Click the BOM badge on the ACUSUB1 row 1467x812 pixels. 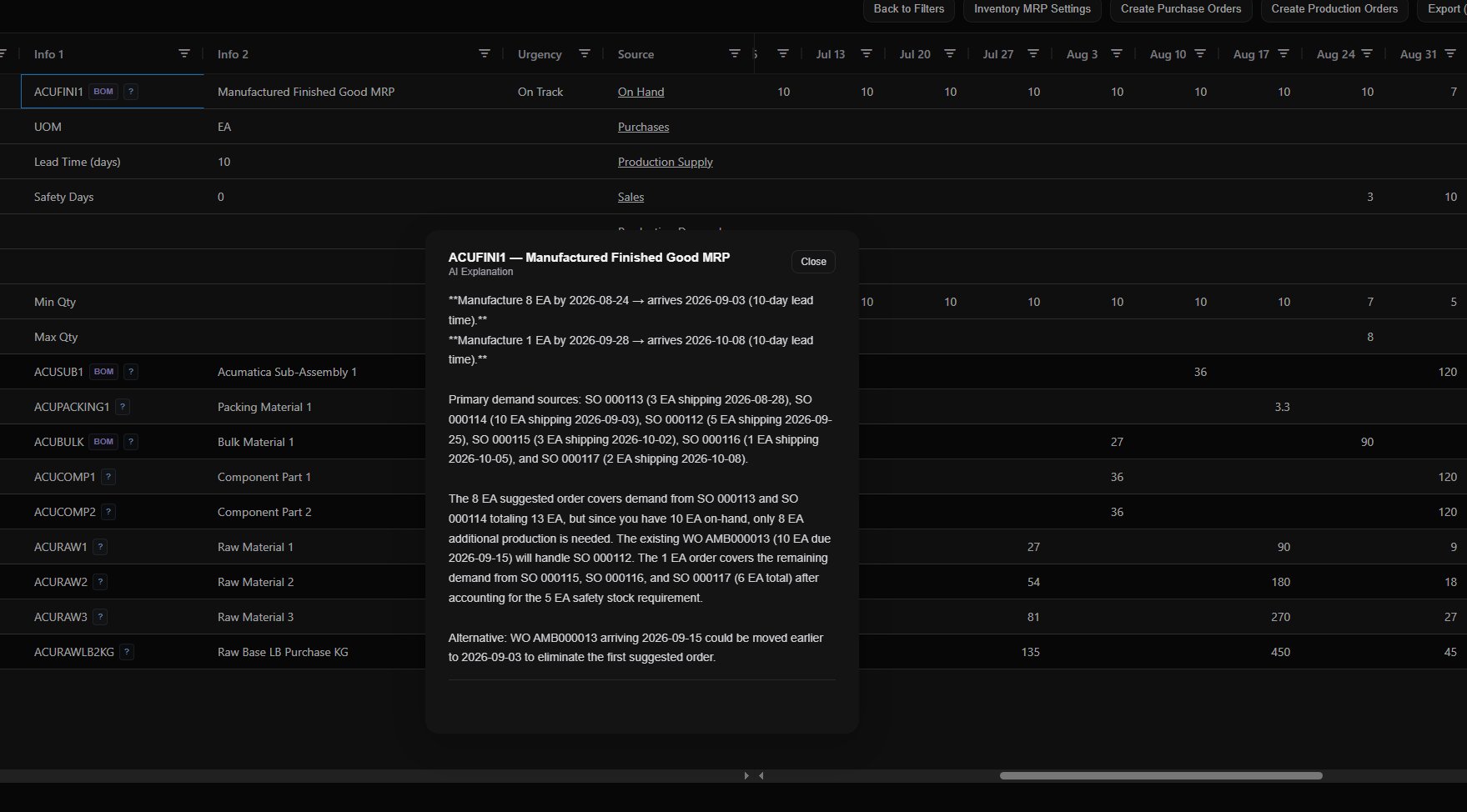tap(103, 372)
